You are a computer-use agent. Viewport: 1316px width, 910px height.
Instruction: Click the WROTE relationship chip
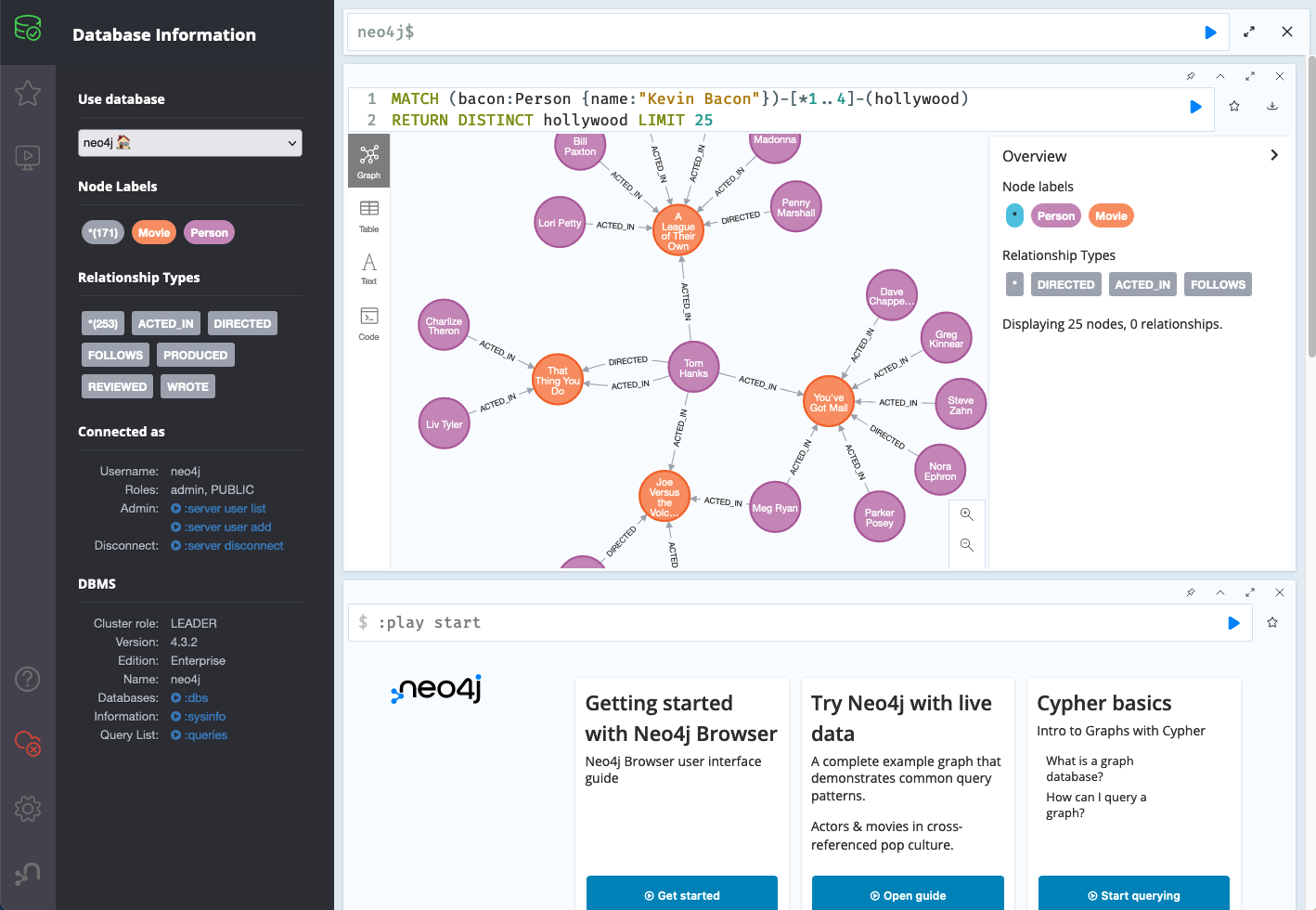point(188,386)
